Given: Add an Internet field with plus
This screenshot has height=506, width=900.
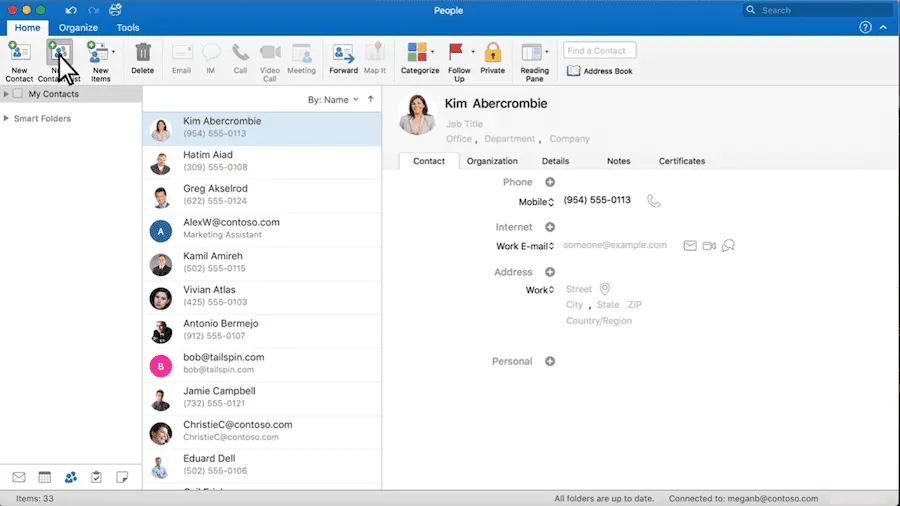Looking at the screenshot, I should [550, 227].
